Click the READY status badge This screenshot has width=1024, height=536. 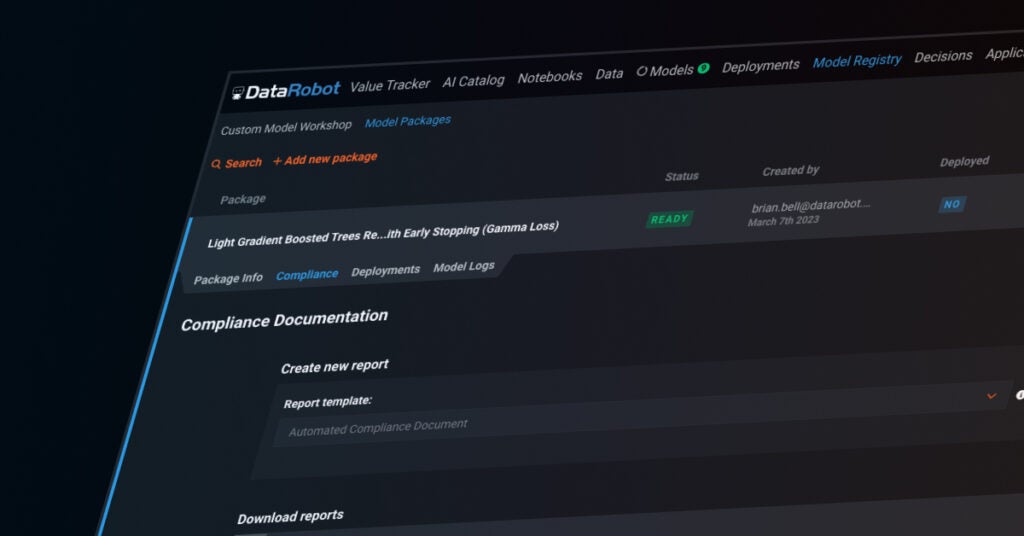(x=669, y=219)
